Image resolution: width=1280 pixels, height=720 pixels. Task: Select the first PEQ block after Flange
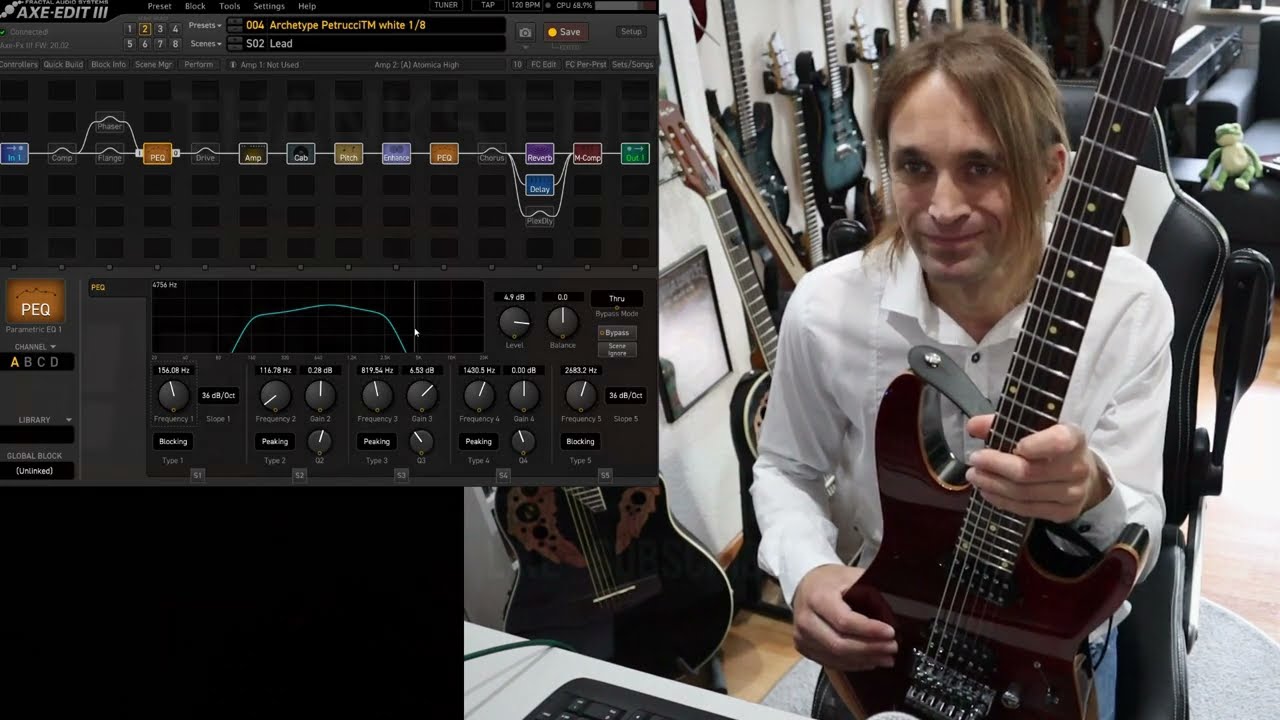point(157,154)
